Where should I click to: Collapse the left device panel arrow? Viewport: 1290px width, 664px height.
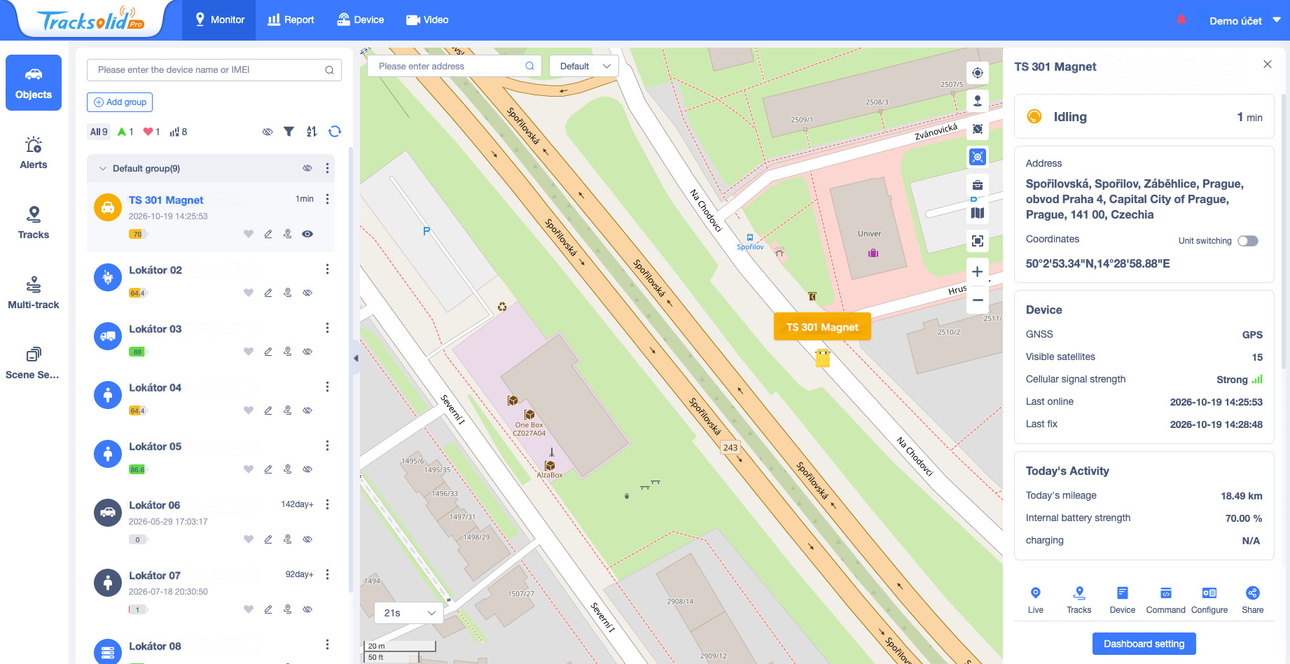coord(354,358)
